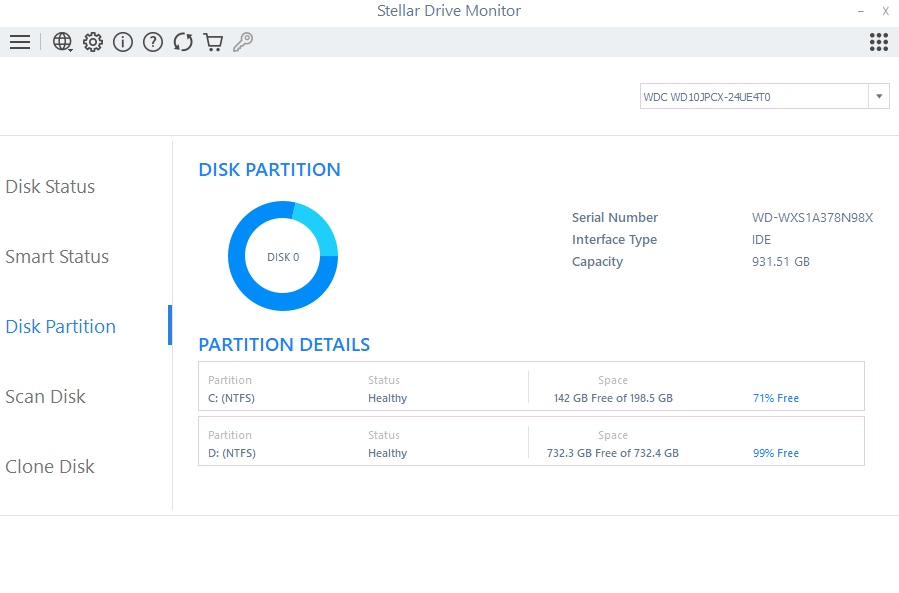Image resolution: width=899 pixels, height=593 pixels.
Task: Click 142 GB Free of 198.5 GB
Action: pos(613,398)
